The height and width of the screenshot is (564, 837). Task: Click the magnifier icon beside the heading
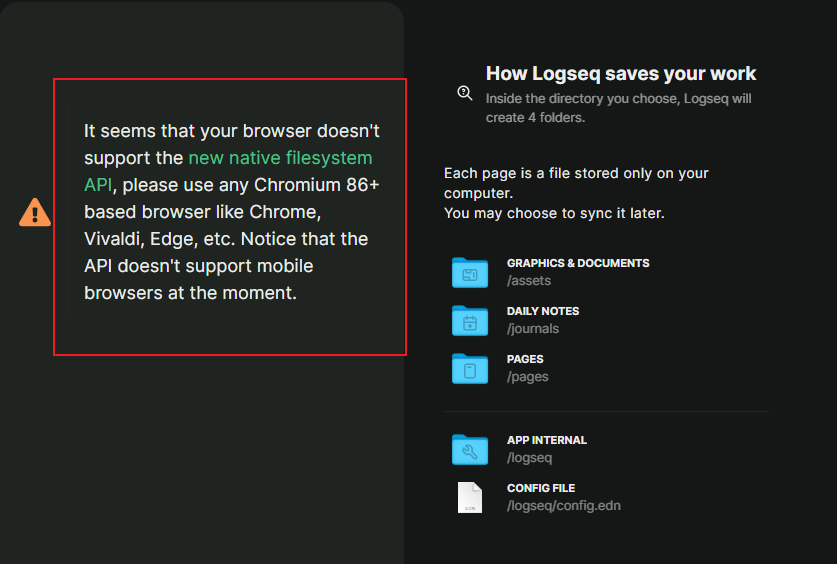[x=465, y=93]
